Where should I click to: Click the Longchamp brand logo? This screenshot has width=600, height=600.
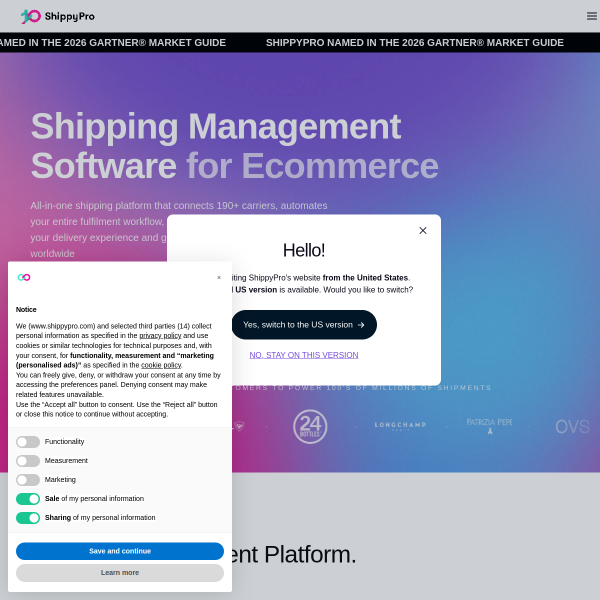[x=400, y=426]
